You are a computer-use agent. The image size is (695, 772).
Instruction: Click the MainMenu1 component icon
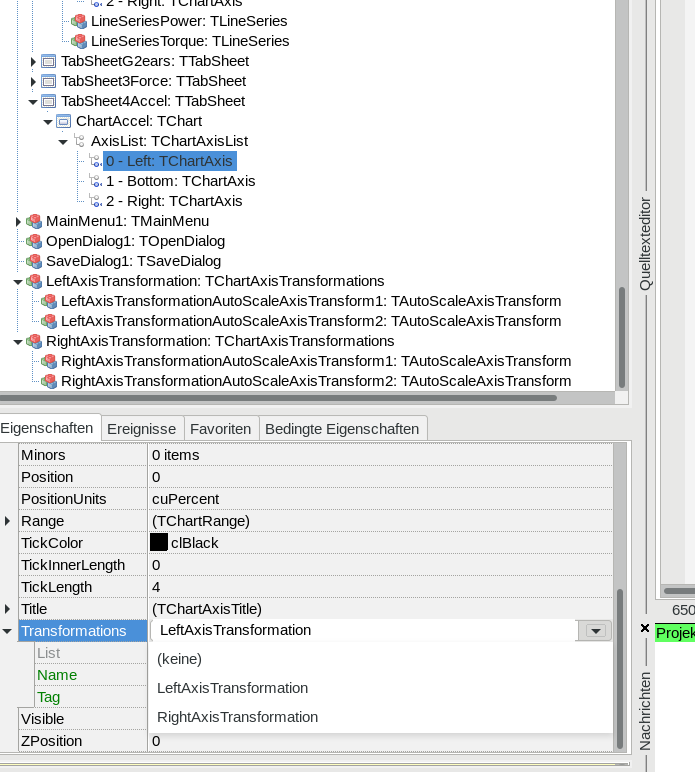34,221
